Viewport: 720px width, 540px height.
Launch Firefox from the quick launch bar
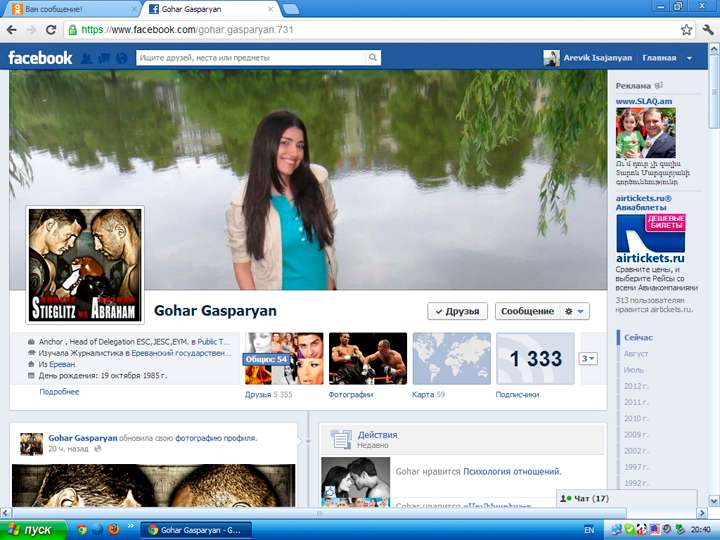click(x=113, y=528)
